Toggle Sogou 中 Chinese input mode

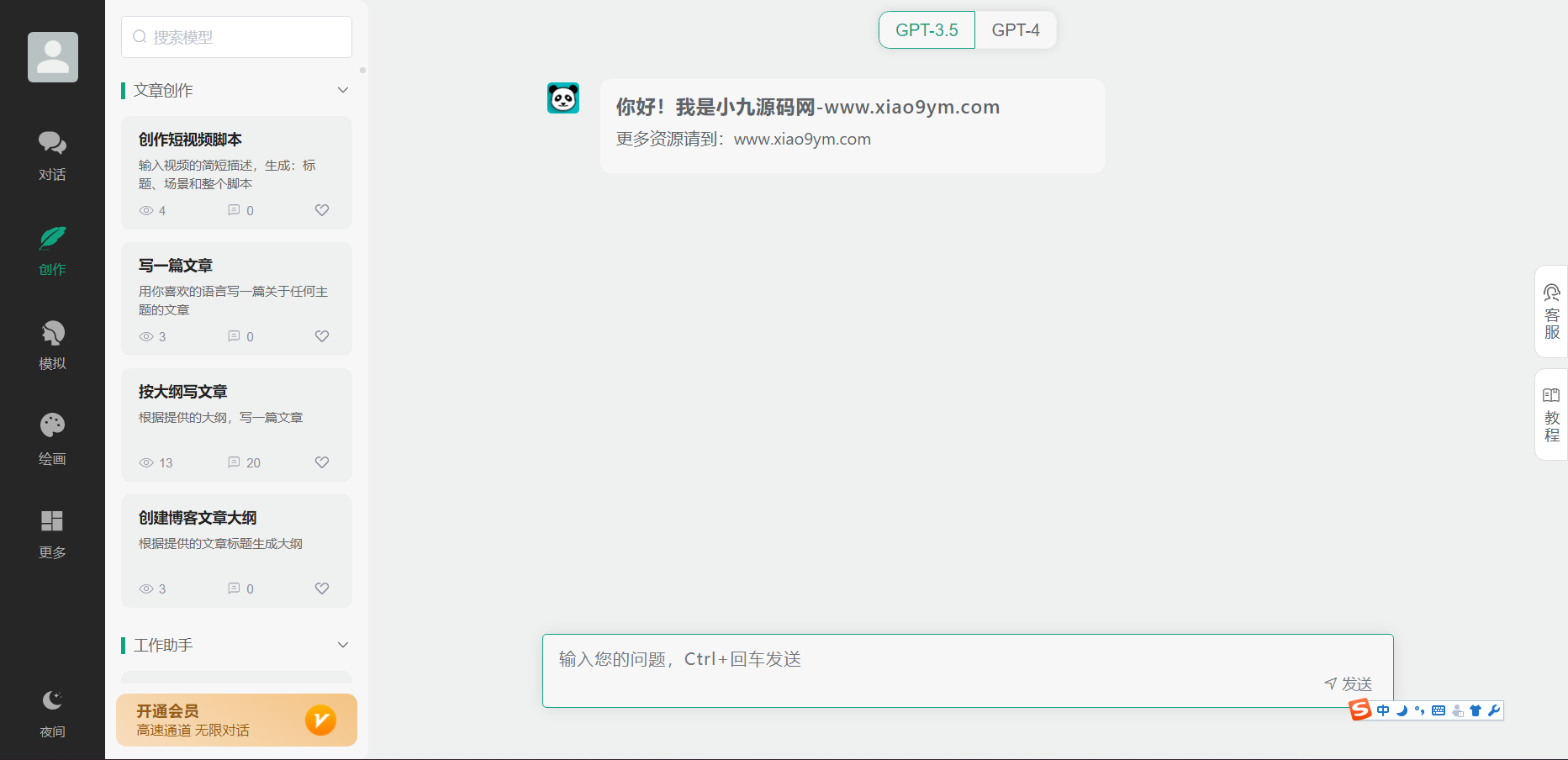point(1383,711)
